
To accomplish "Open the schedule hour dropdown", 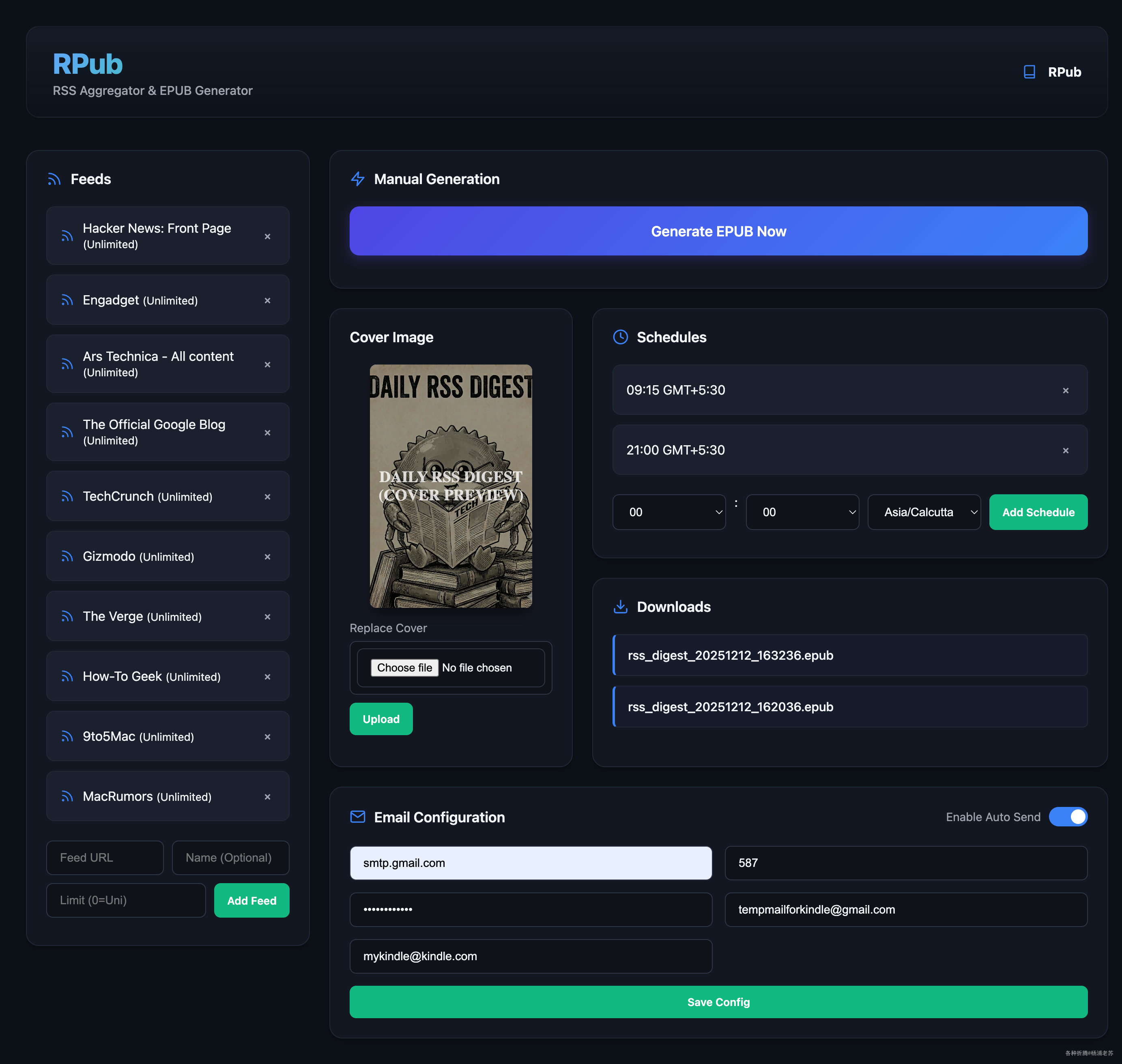I will pos(669,512).
